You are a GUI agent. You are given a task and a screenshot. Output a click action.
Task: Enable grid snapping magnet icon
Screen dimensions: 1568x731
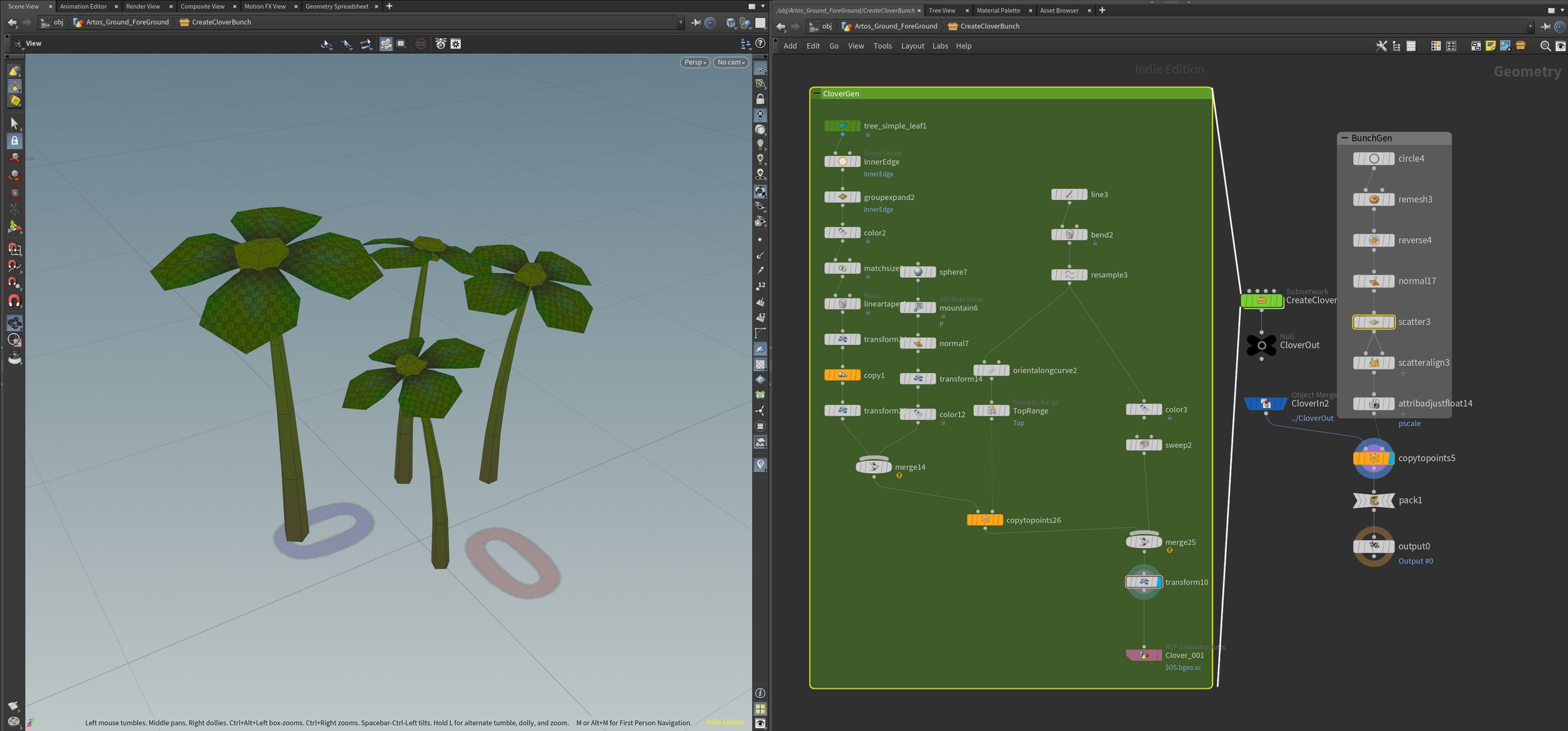[x=14, y=250]
